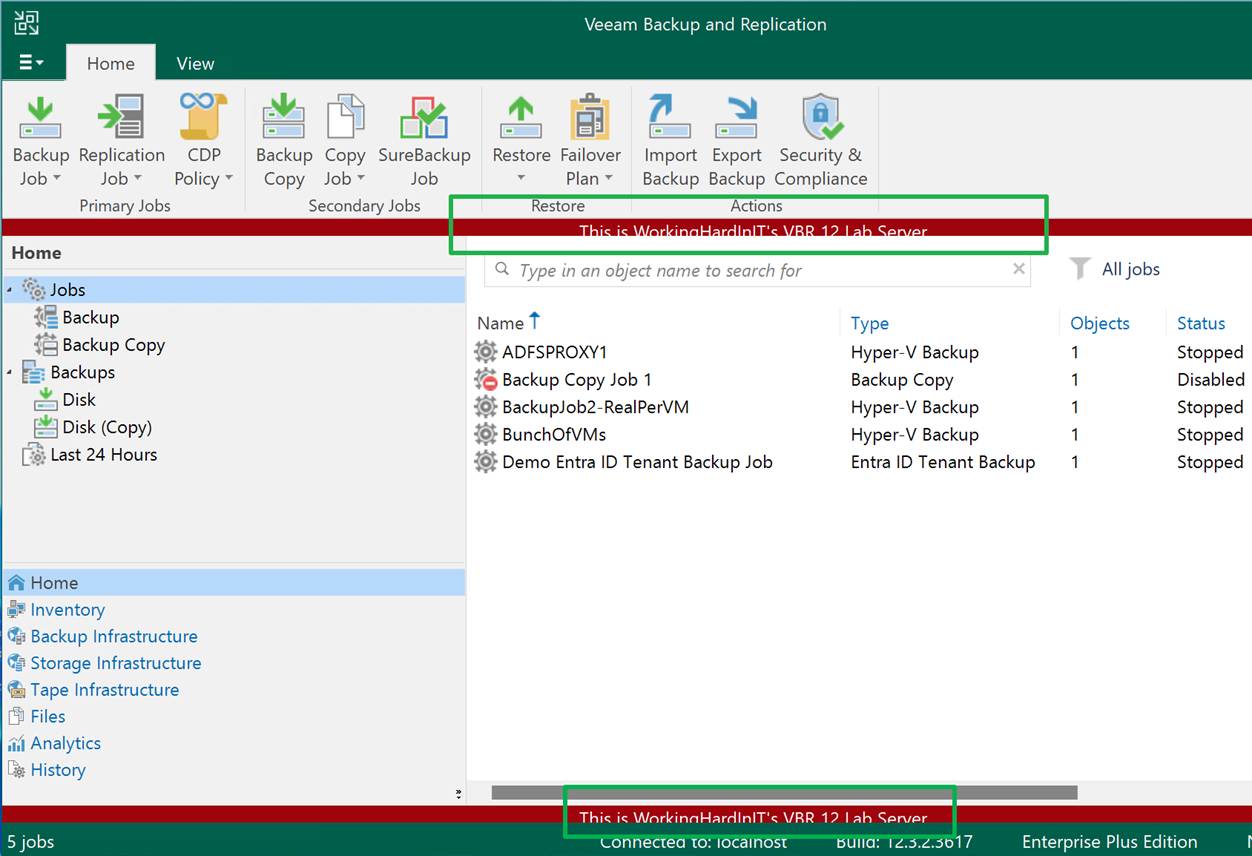Go to the History view
Image resolution: width=1252 pixels, height=856 pixels.
(x=57, y=770)
